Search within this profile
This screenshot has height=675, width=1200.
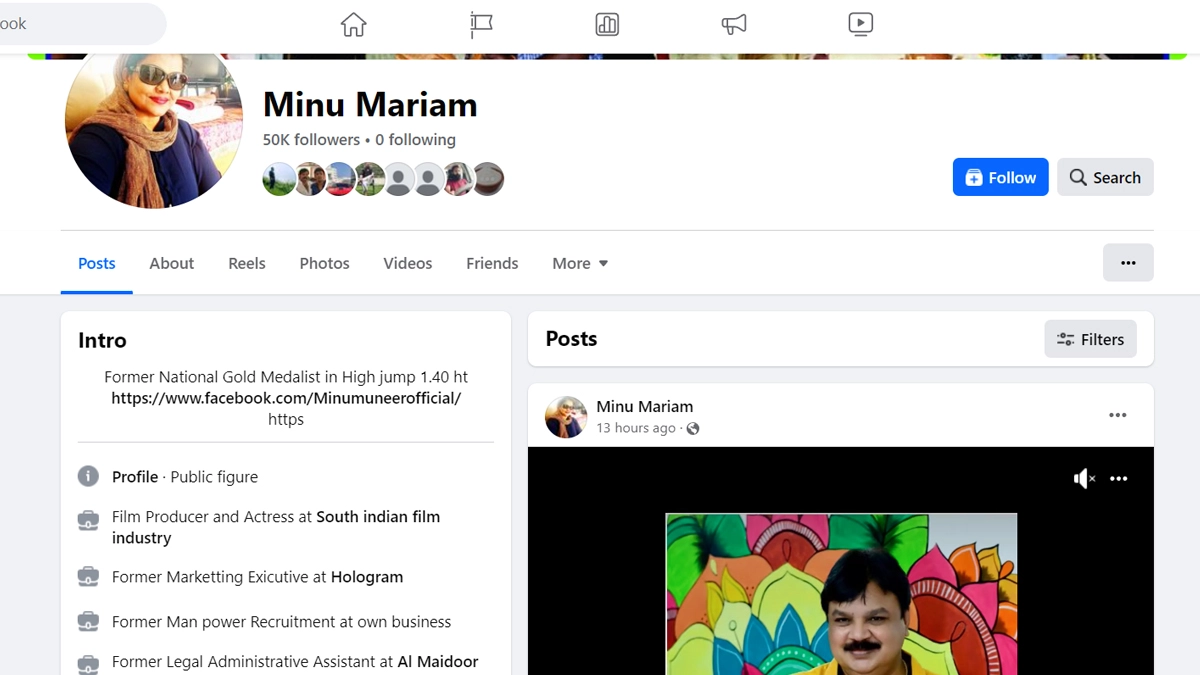[1104, 177]
